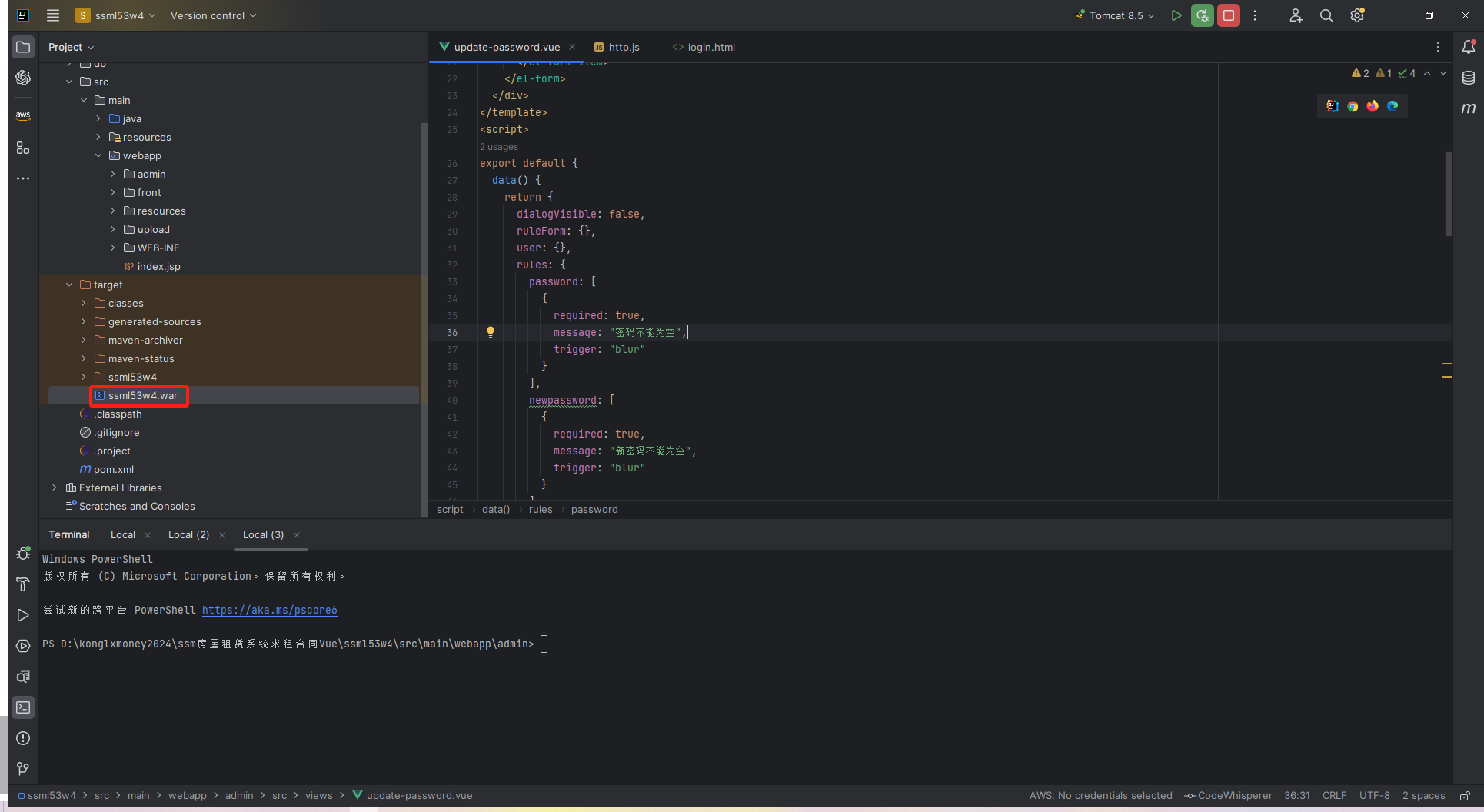Collapse the target folder

69,285
